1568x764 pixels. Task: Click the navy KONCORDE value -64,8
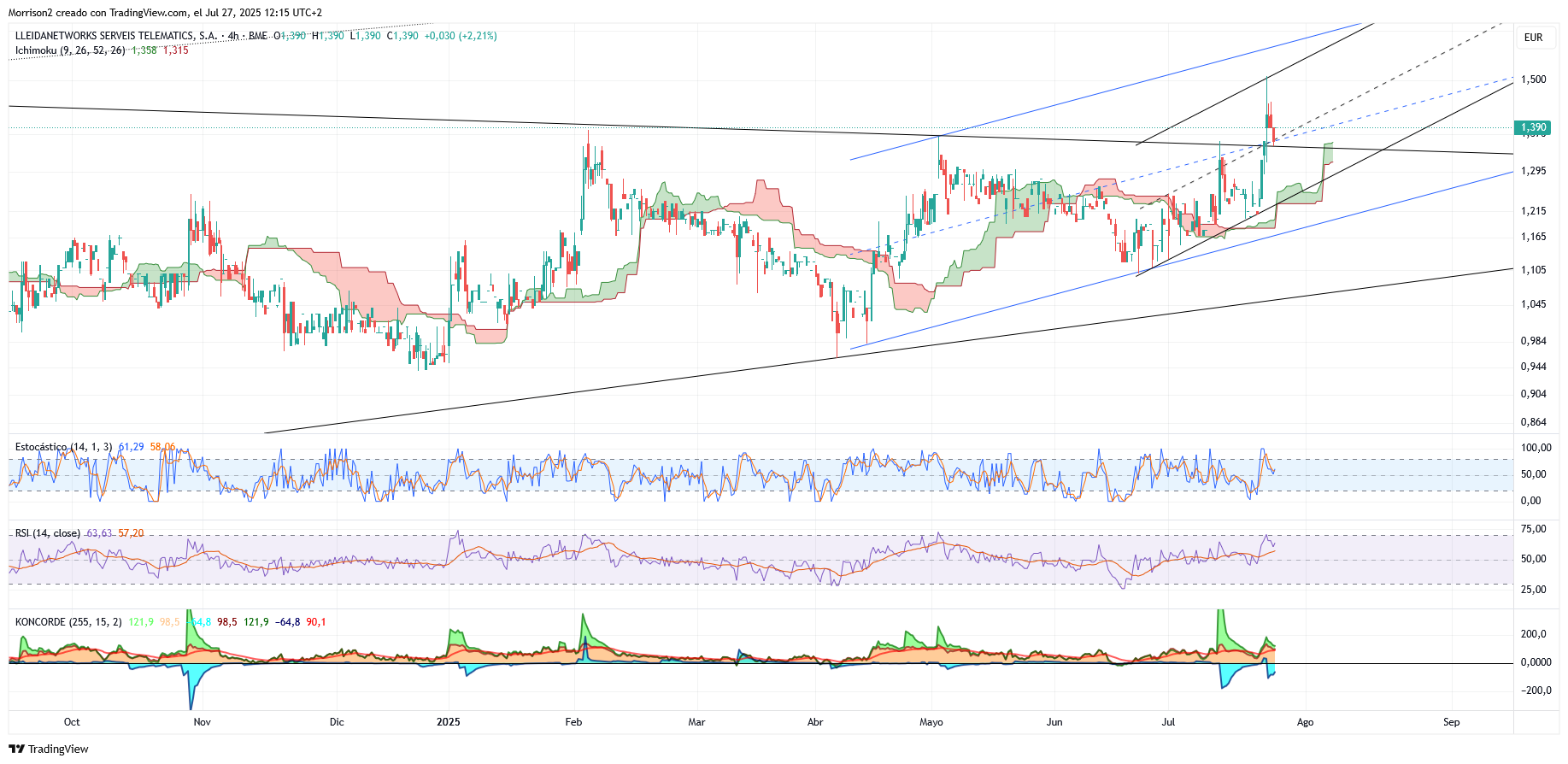[x=287, y=622]
